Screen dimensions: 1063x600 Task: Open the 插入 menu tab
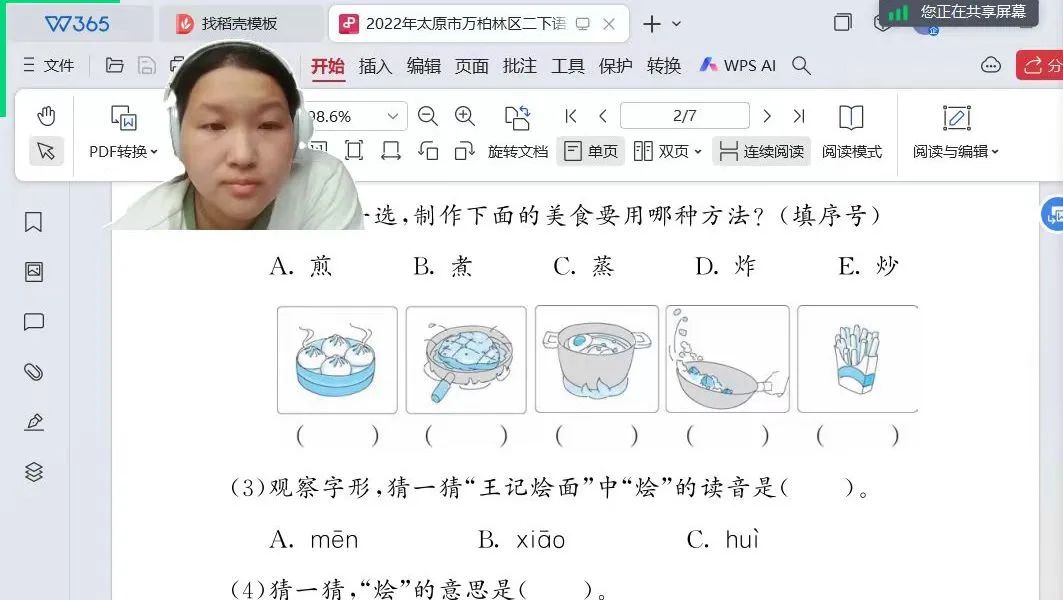coord(375,65)
